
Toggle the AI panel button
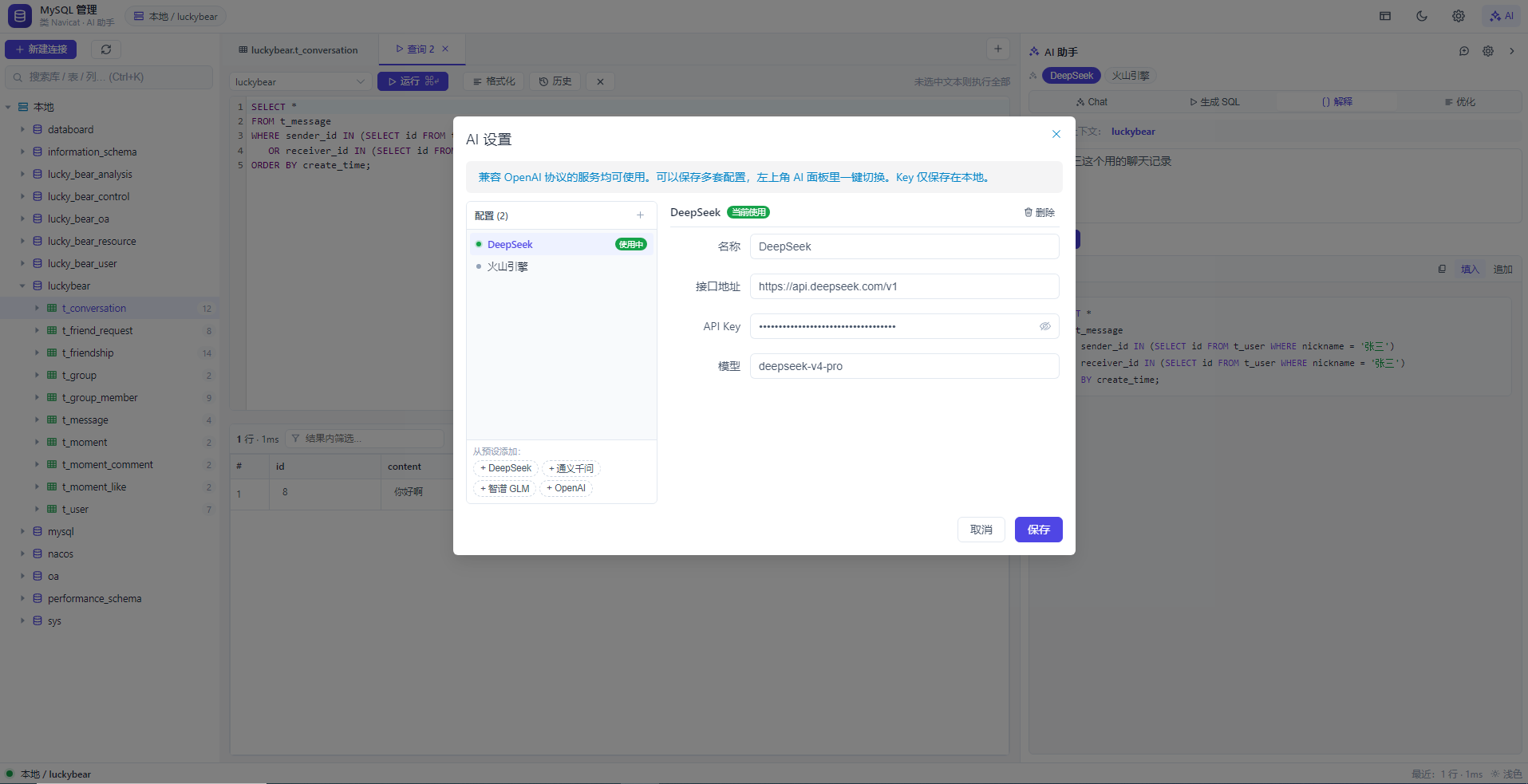[1502, 16]
